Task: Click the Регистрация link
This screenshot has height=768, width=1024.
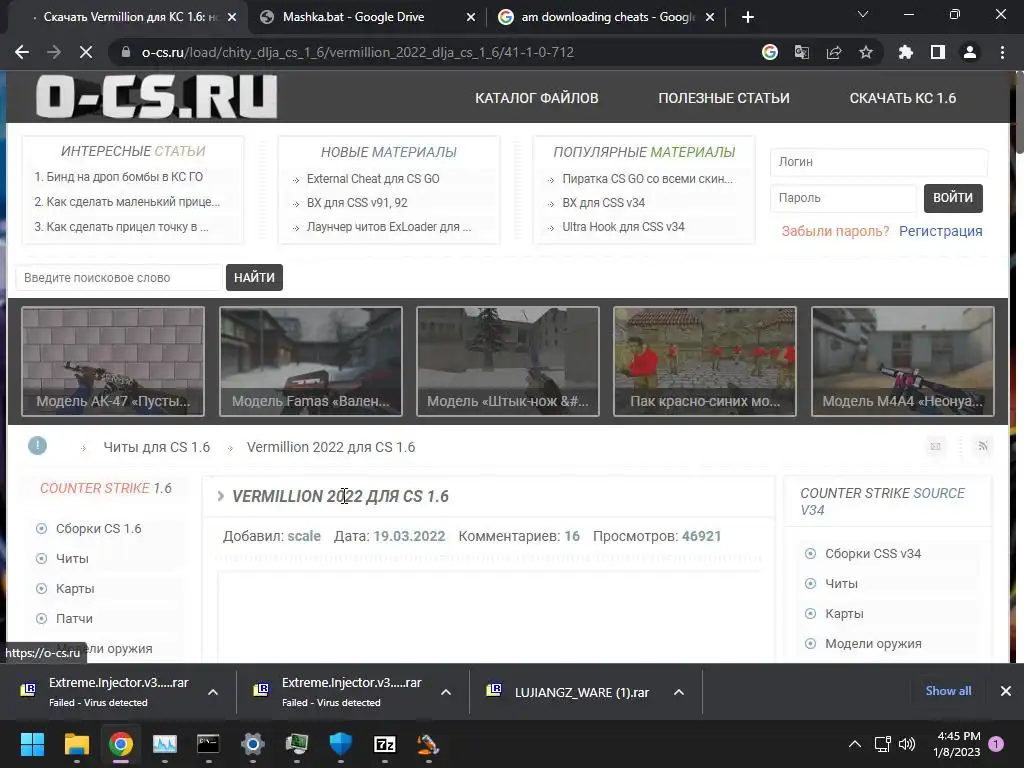Action: click(x=940, y=231)
